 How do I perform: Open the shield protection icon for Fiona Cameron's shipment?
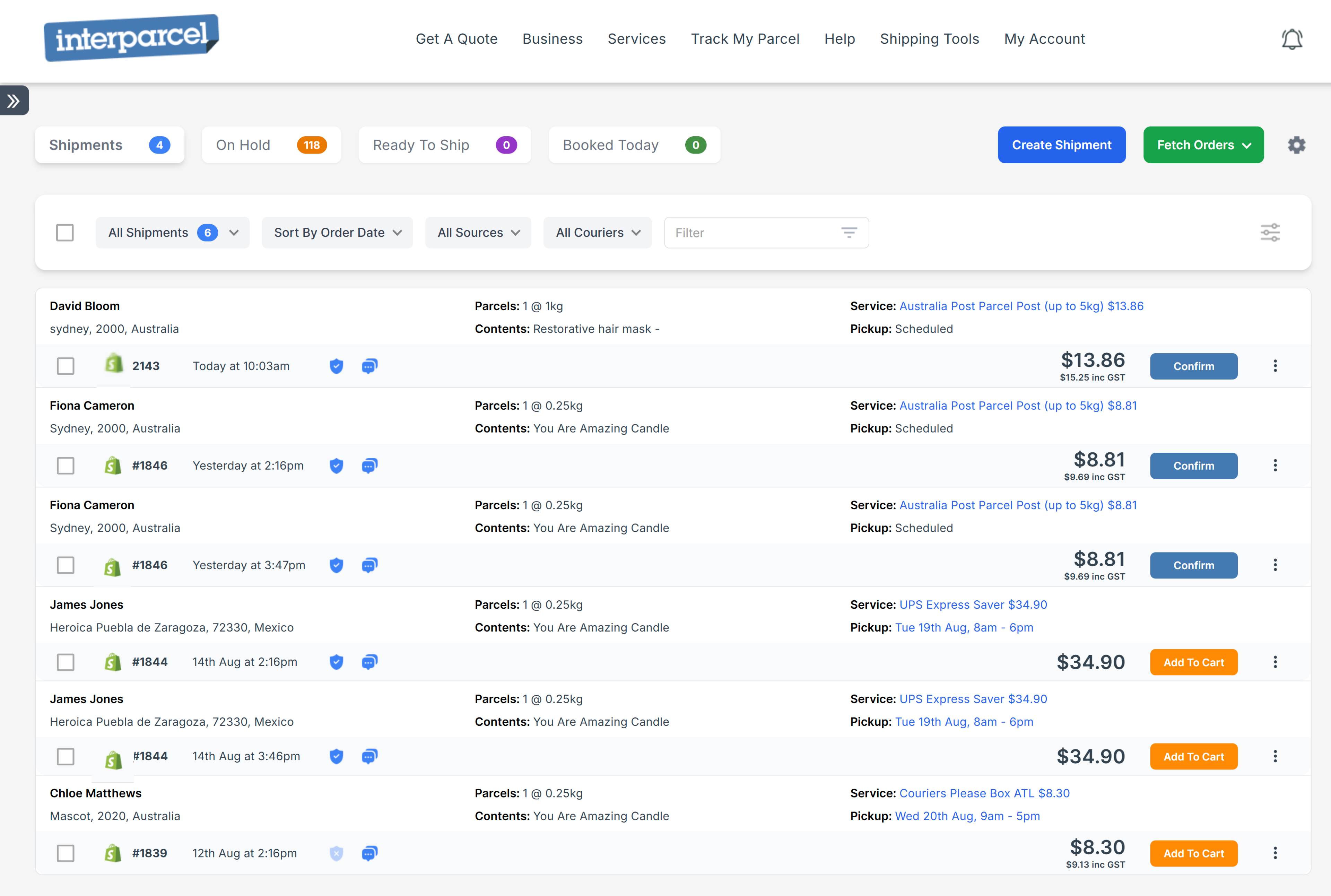[x=337, y=466]
